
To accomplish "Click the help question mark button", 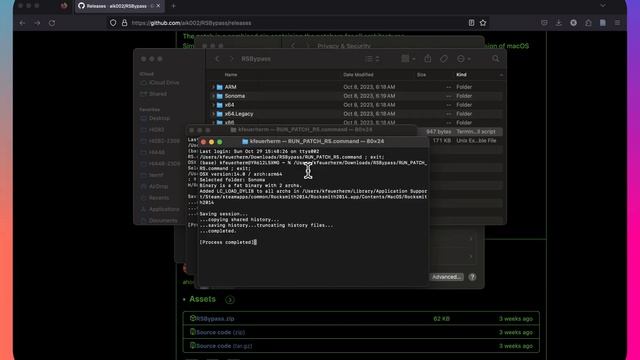I will click(x=472, y=277).
